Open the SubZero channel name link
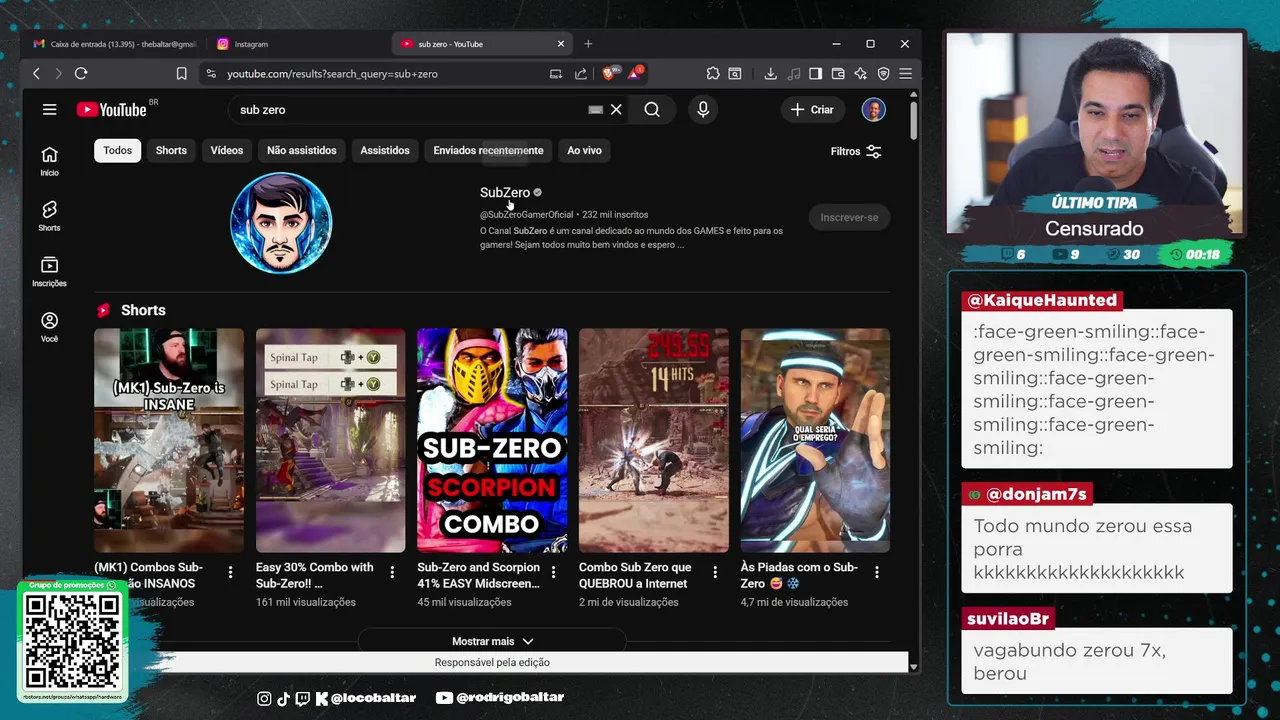The height and width of the screenshot is (720, 1280). (505, 192)
